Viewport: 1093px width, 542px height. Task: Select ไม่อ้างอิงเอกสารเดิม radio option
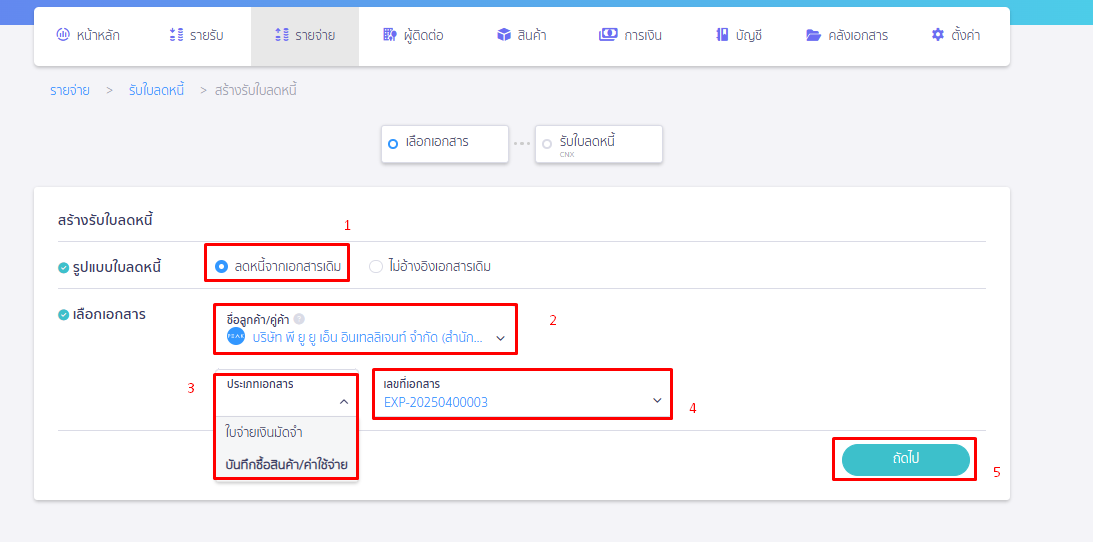click(x=376, y=266)
